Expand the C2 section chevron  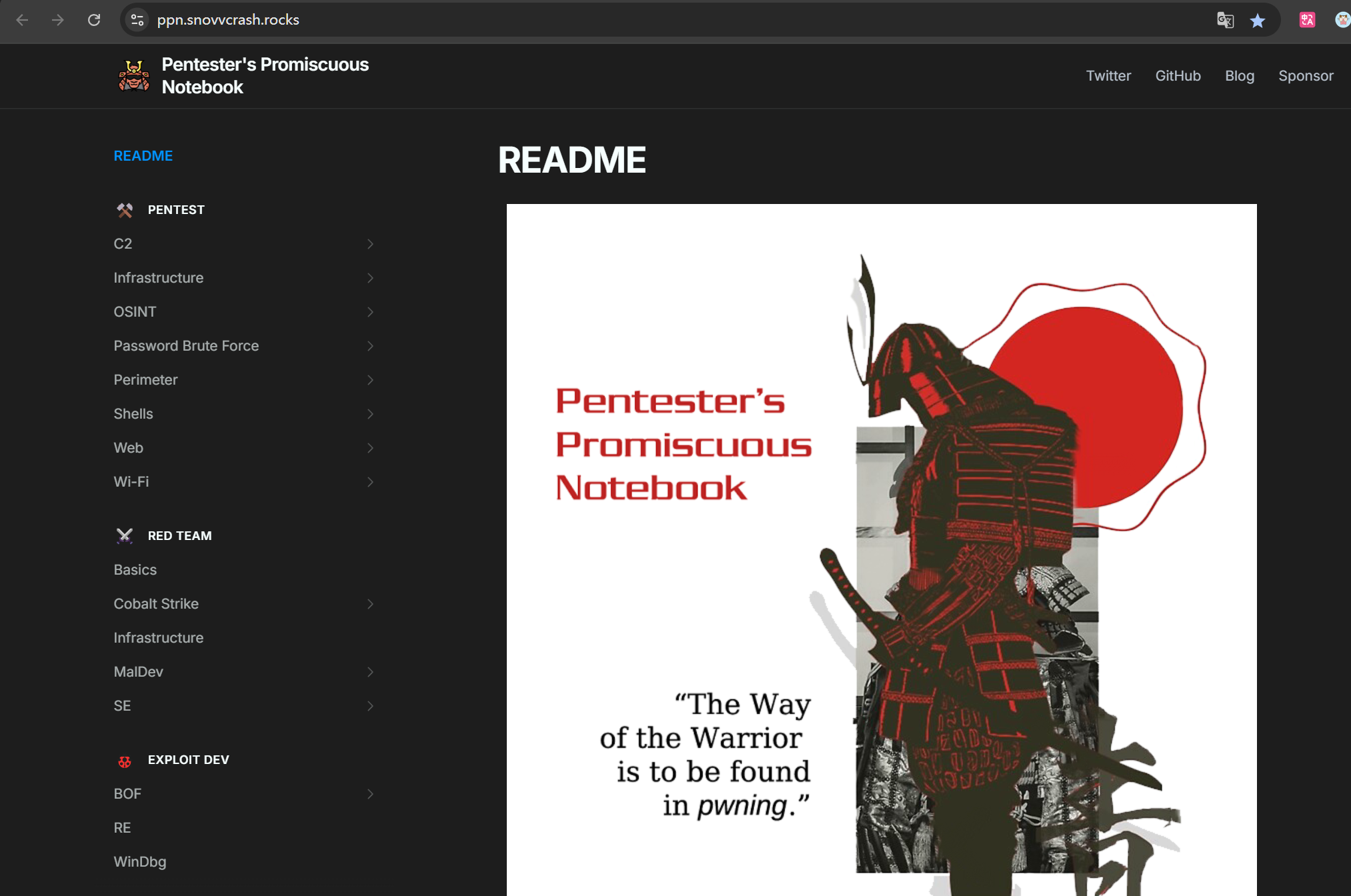(370, 244)
